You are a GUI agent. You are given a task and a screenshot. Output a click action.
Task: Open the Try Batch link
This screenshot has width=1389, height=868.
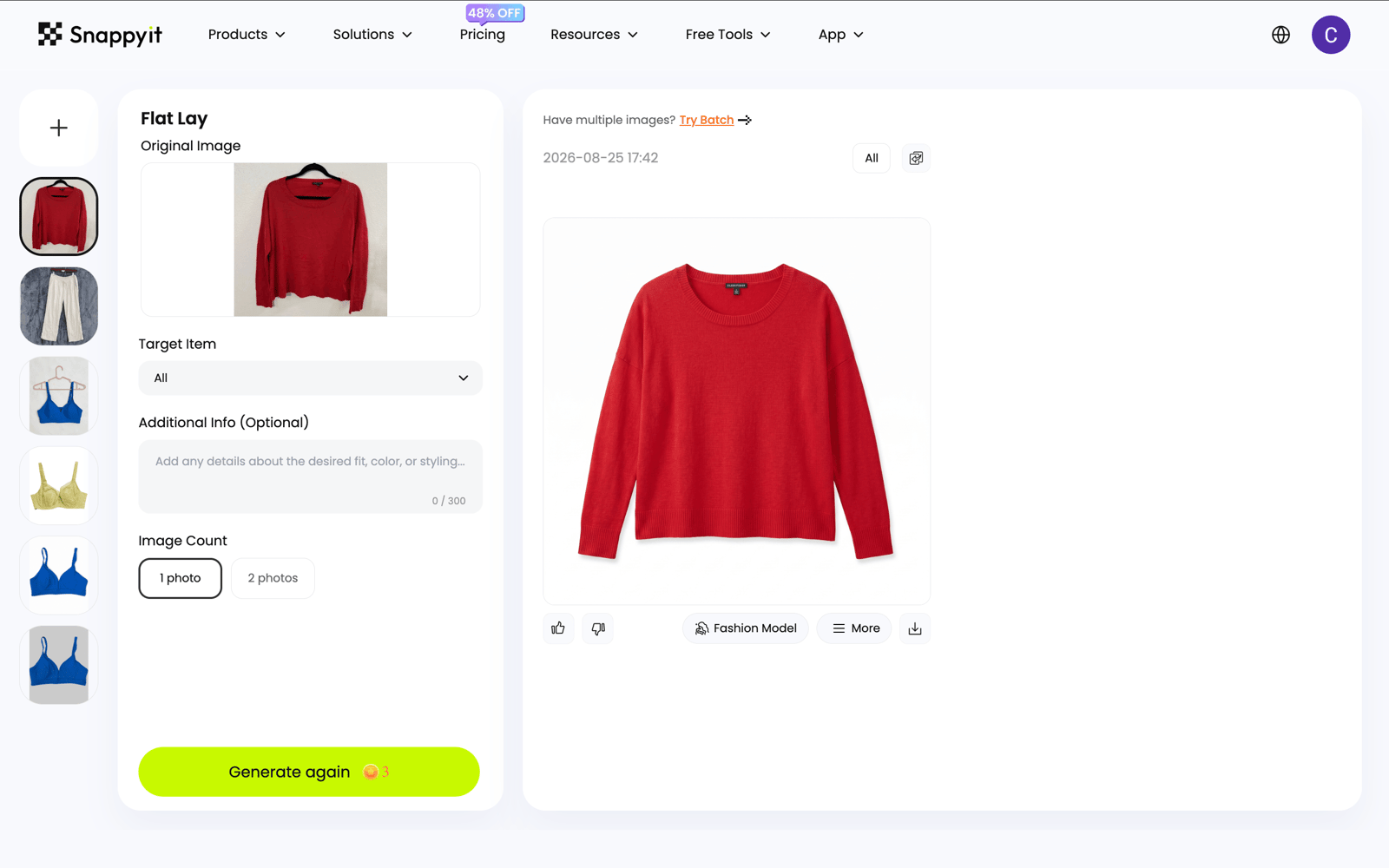pos(707,120)
